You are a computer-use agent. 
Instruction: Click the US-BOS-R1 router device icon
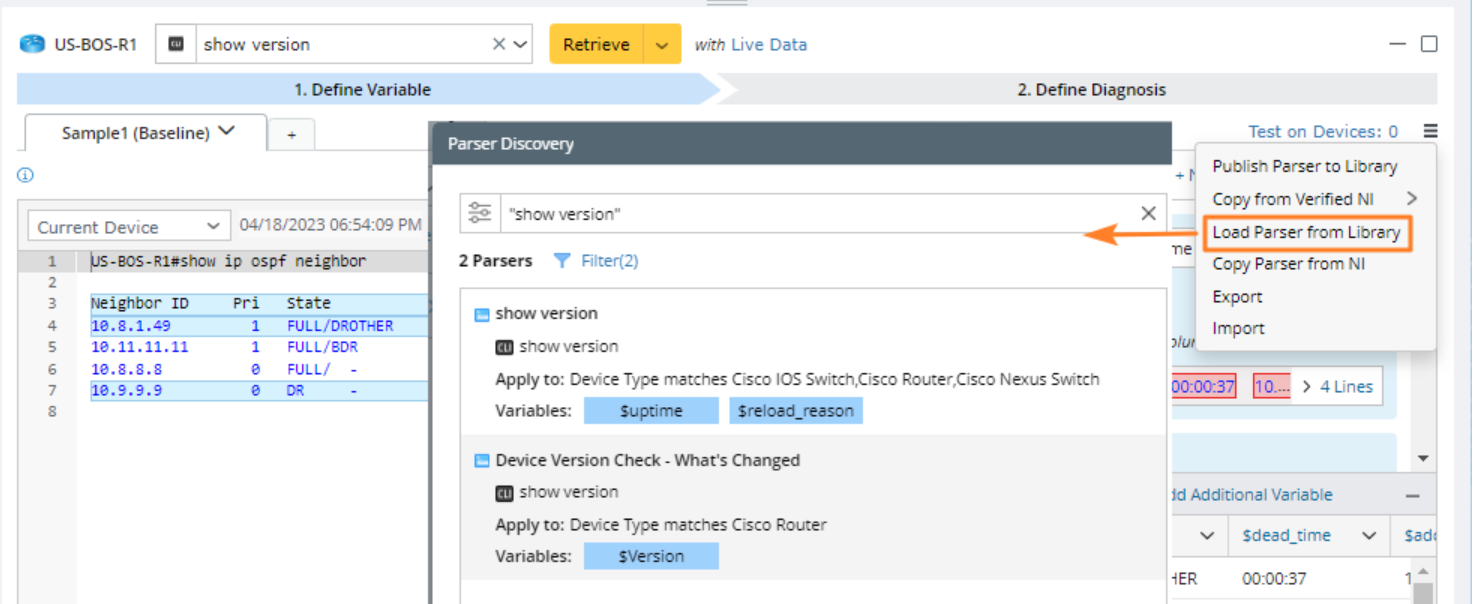[x=33, y=44]
